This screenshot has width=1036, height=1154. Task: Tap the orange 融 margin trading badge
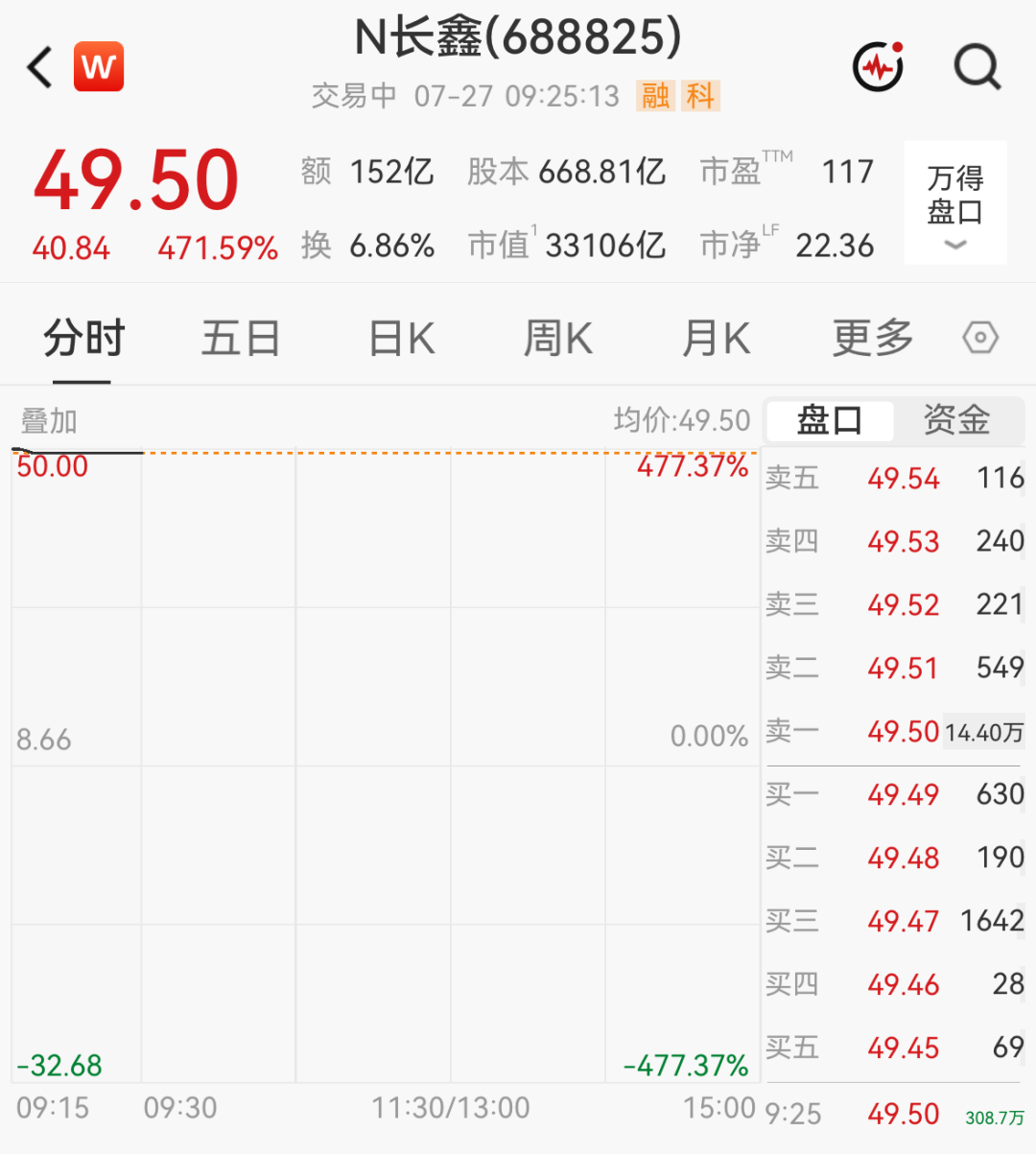tap(656, 96)
